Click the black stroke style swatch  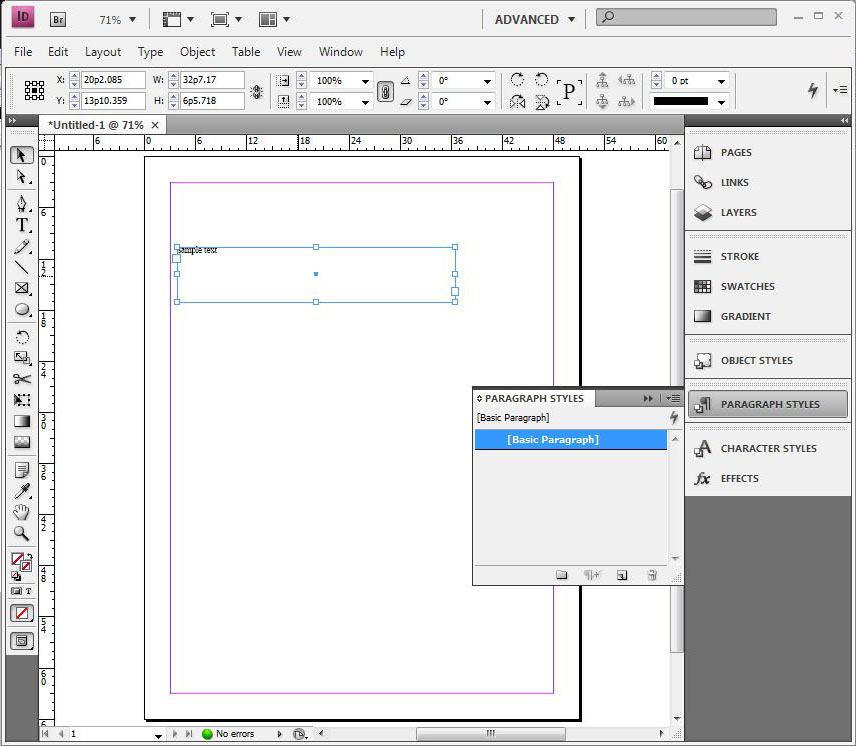click(x=681, y=102)
